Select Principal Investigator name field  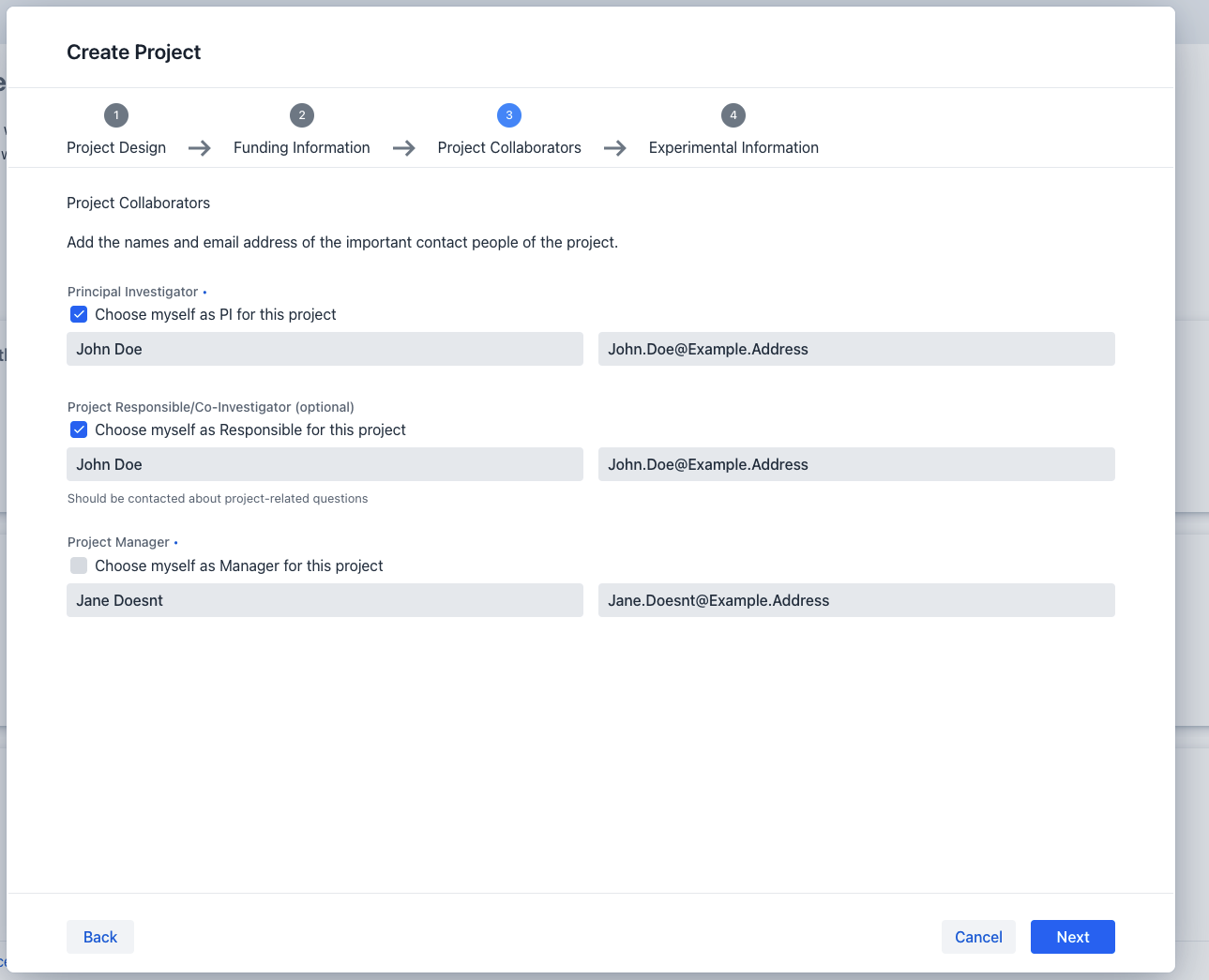tap(325, 349)
